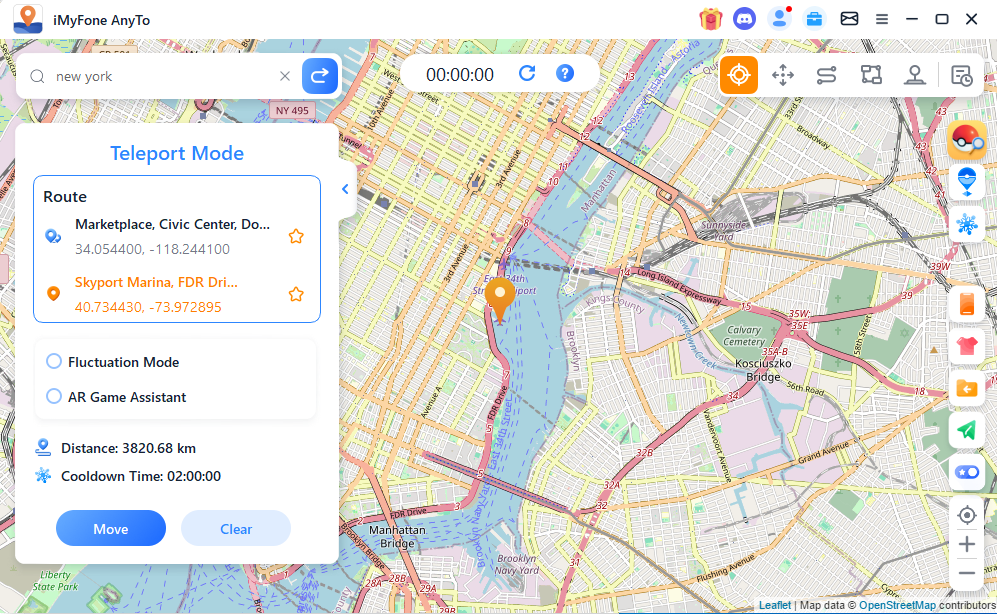Click the Move button
The width and height of the screenshot is (997, 614).
(x=111, y=528)
